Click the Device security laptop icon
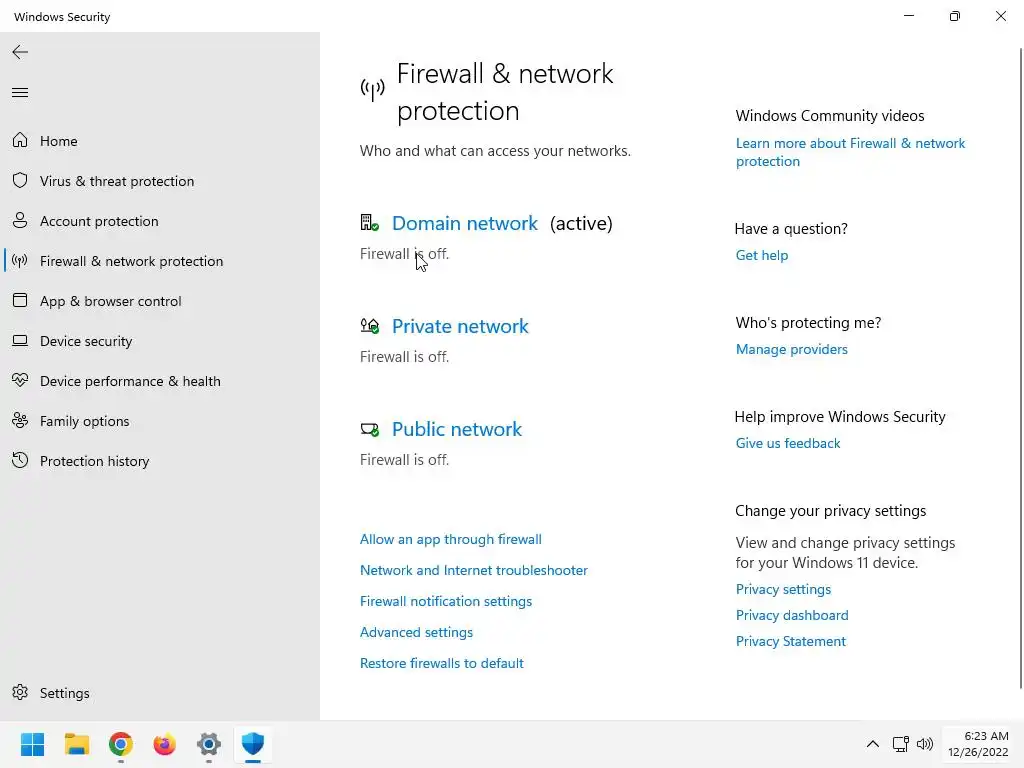 point(20,341)
